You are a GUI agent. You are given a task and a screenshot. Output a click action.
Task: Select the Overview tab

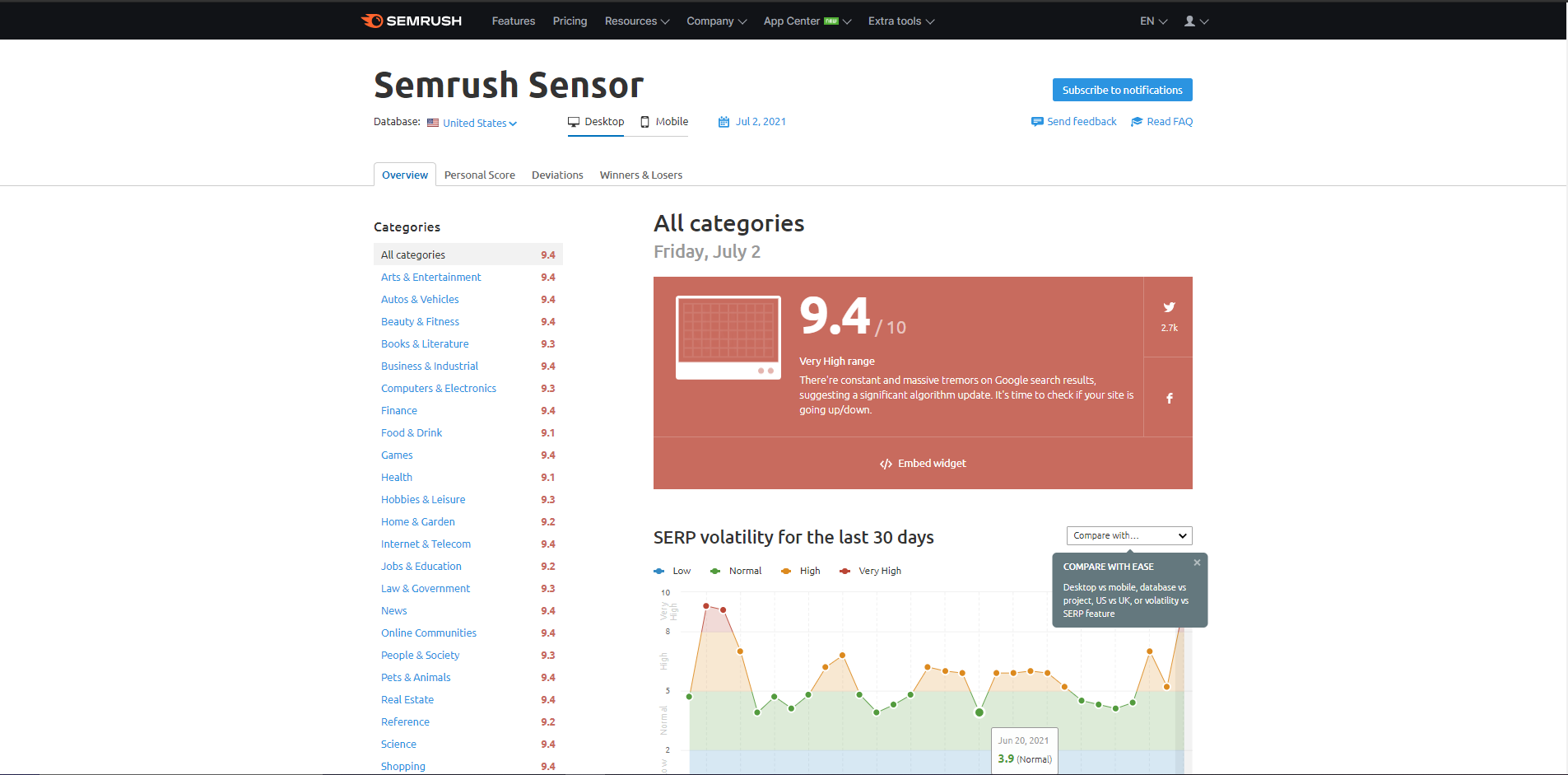(x=405, y=175)
